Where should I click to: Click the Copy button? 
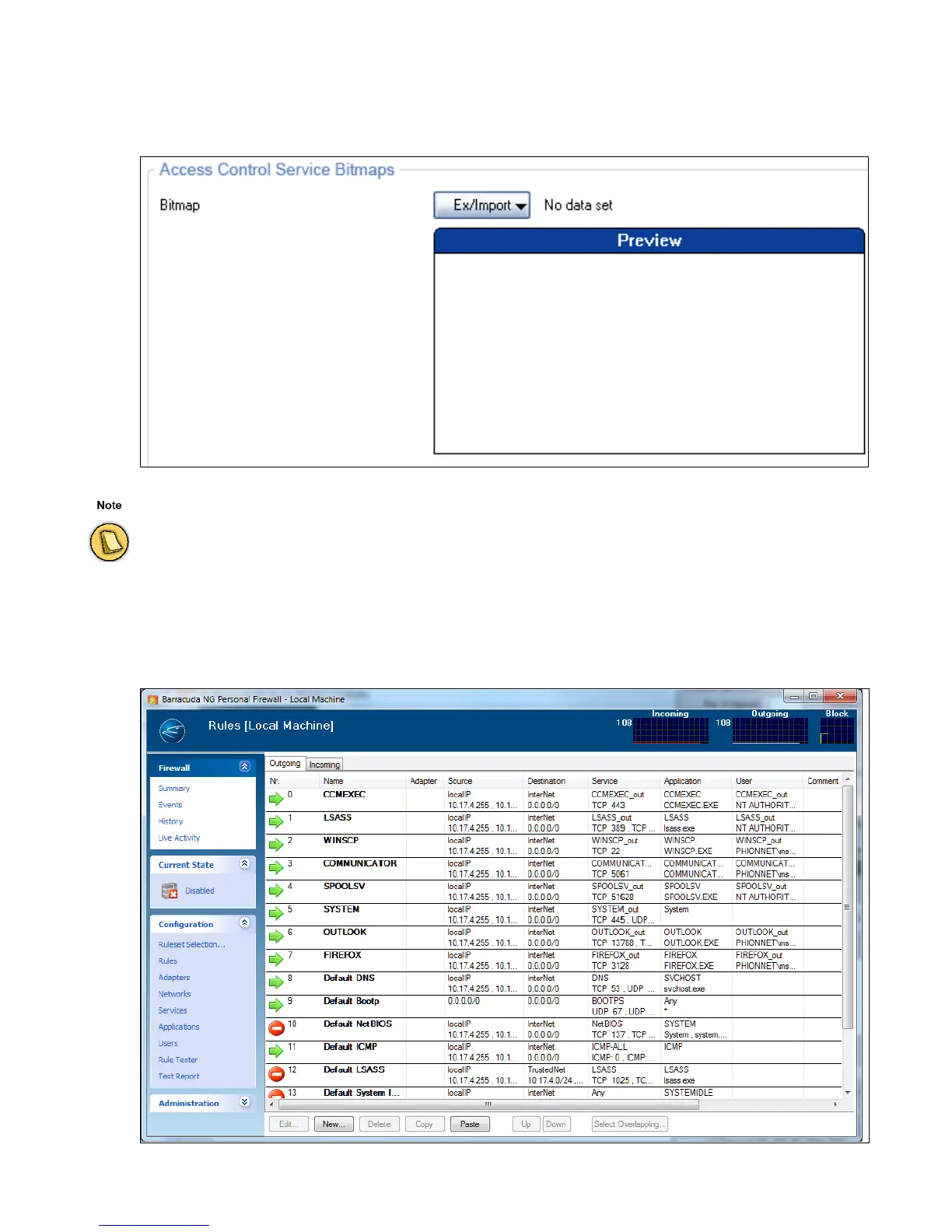click(x=425, y=1124)
